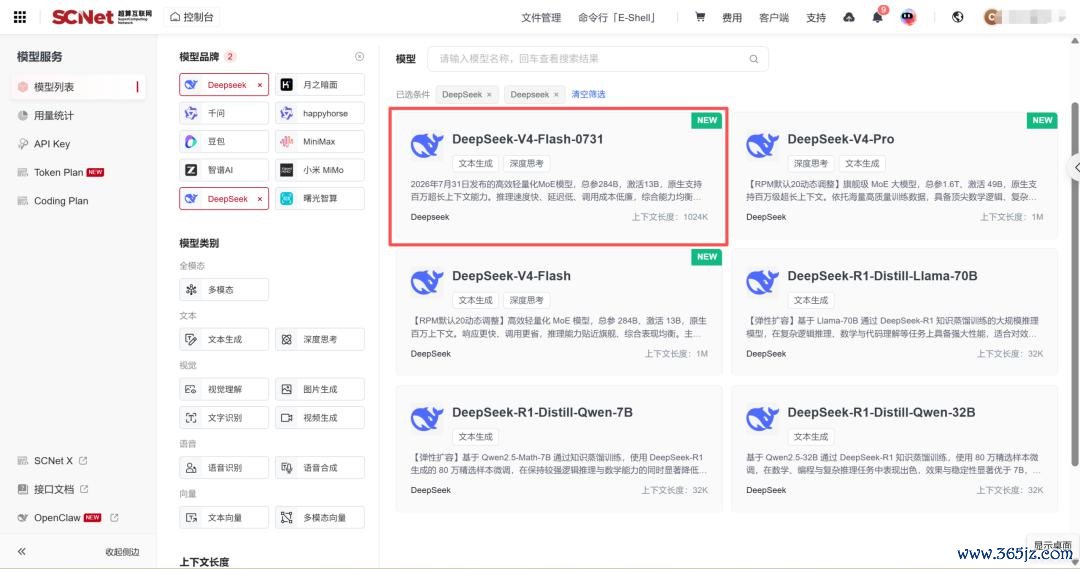The height and width of the screenshot is (569, 1080).
Task: Click external link icon next to OpenClaw
Action: coord(114,517)
